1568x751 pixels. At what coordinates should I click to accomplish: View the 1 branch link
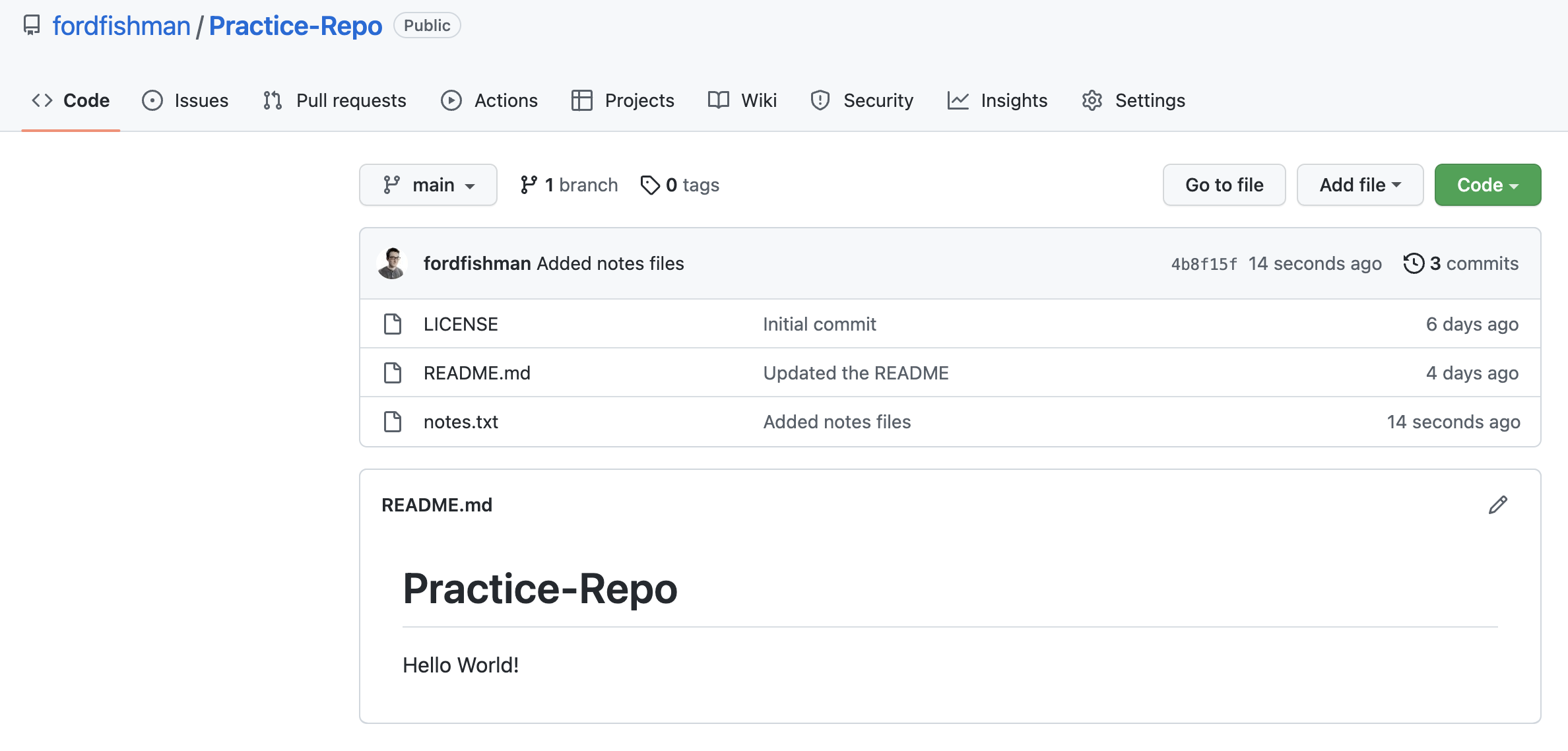click(569, 185)
